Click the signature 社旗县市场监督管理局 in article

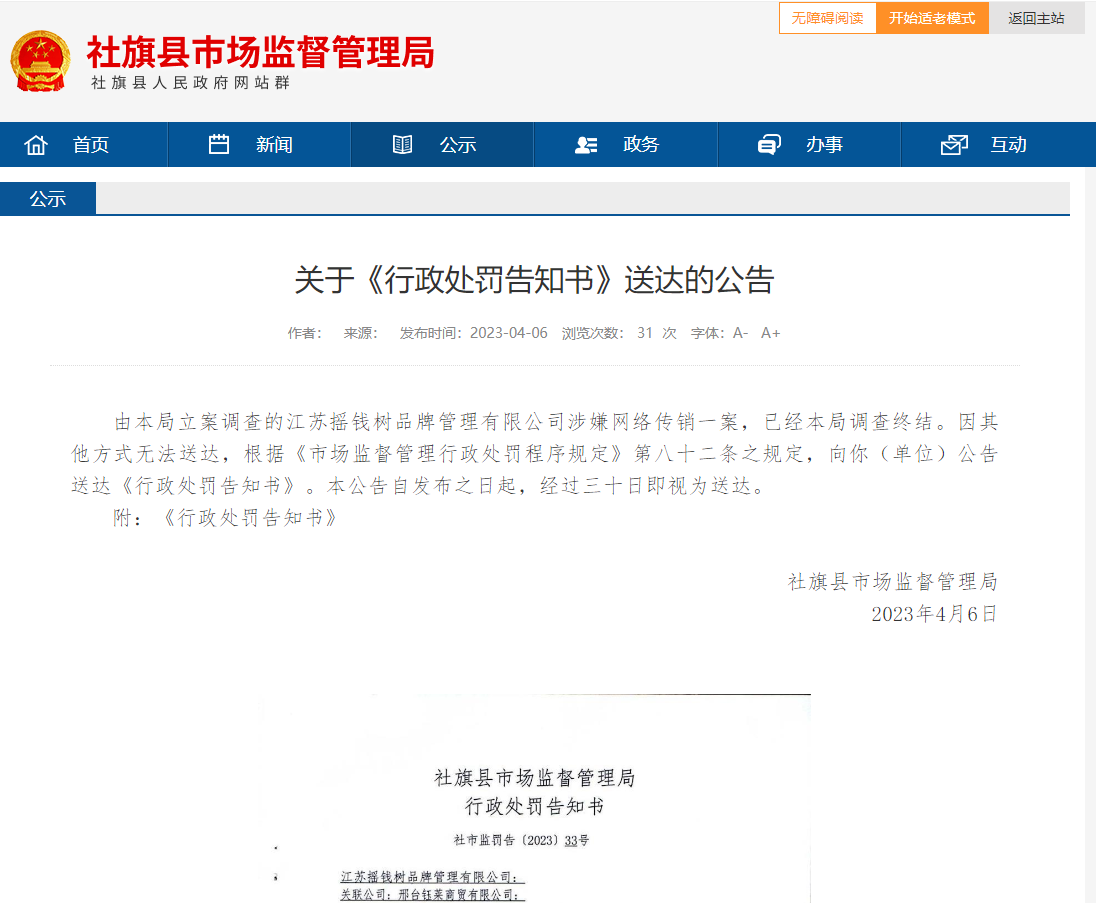click(893, 581)
